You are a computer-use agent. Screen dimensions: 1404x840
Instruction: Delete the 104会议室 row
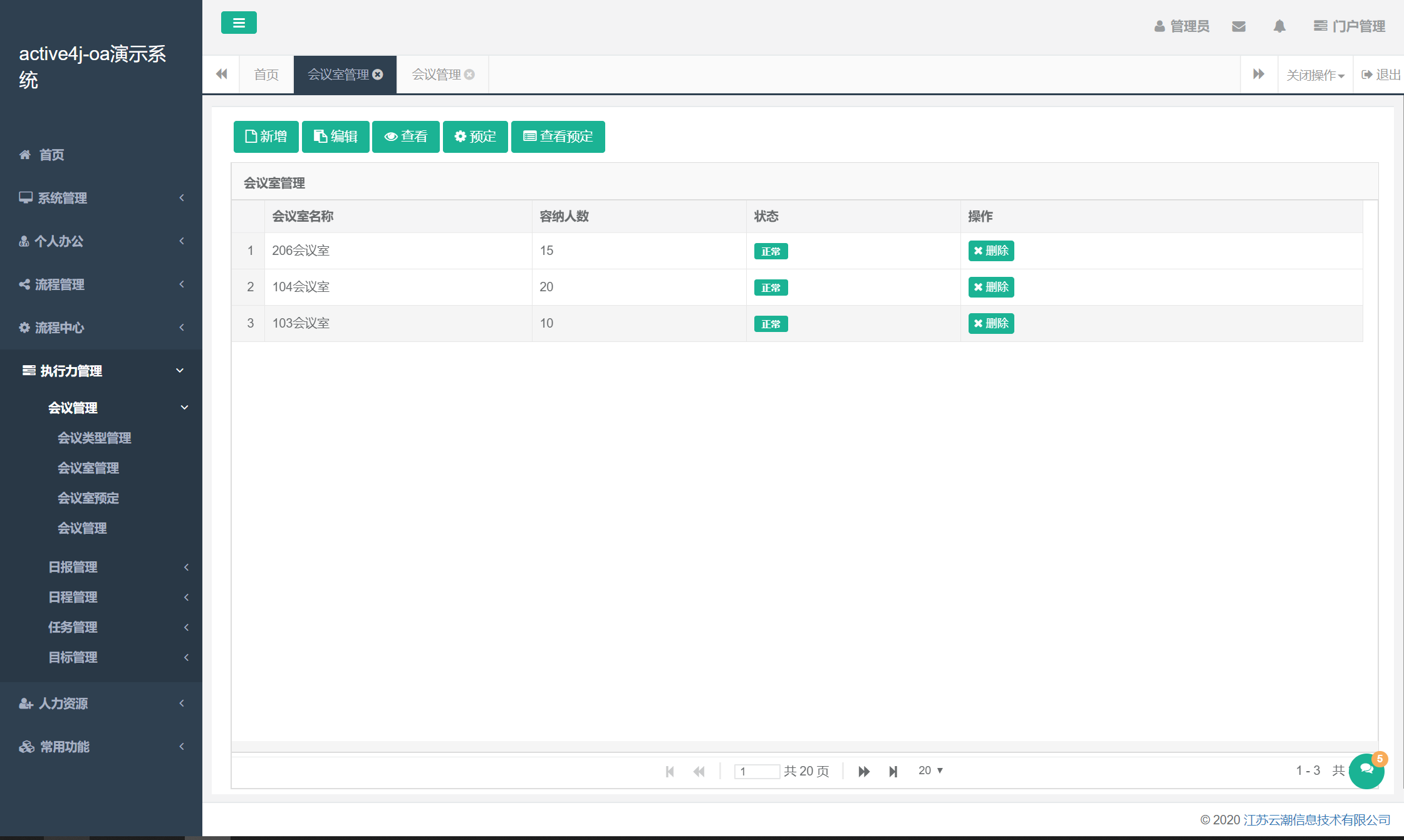point(991,287)
